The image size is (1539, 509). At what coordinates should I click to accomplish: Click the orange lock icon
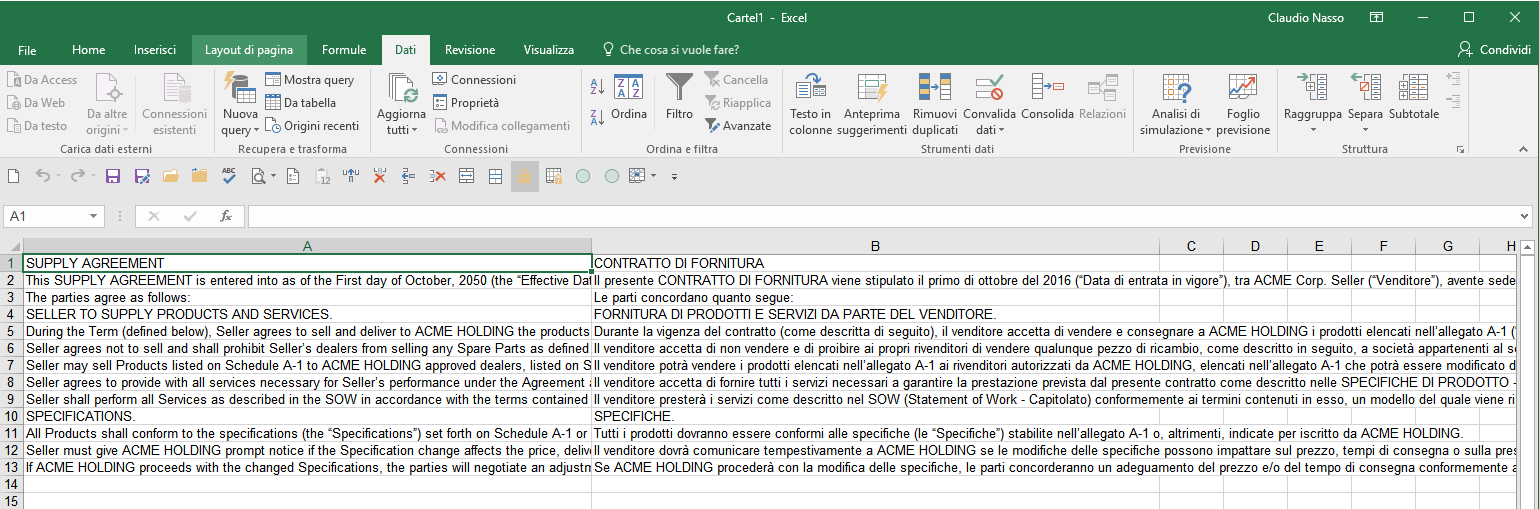(x=524, y=177)
